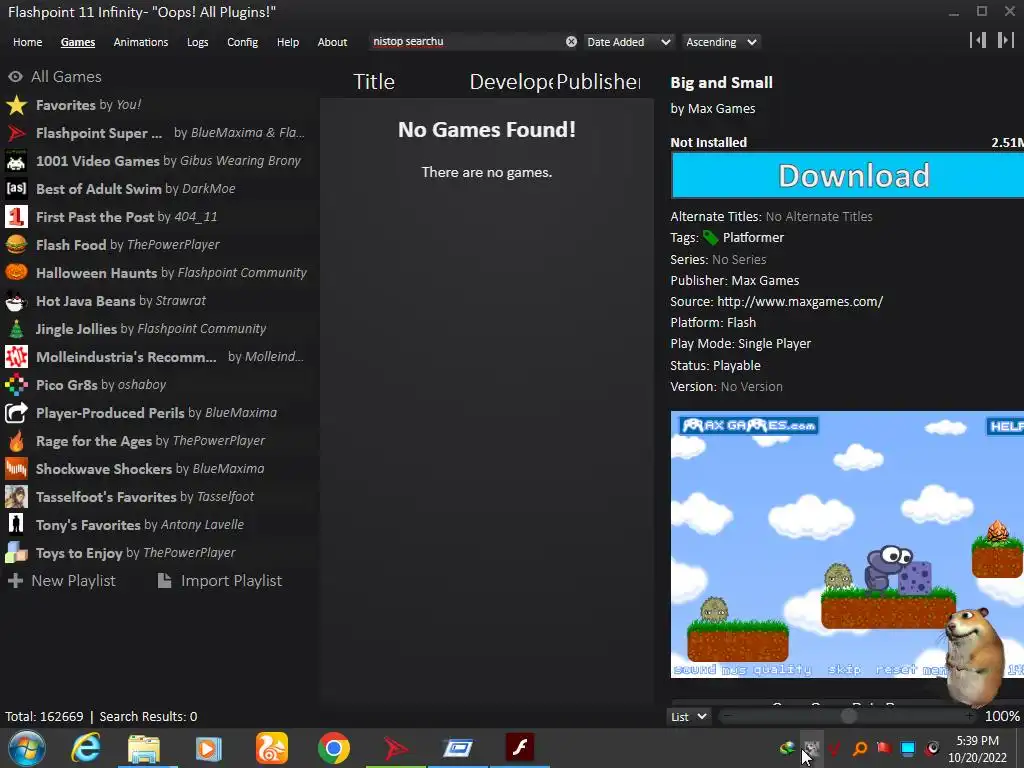Image resolution: width=1024 pixels, height=768 pixels.
Task: Click the Tasselfoot's Favorites avatar icon
Action: (16, 497)
